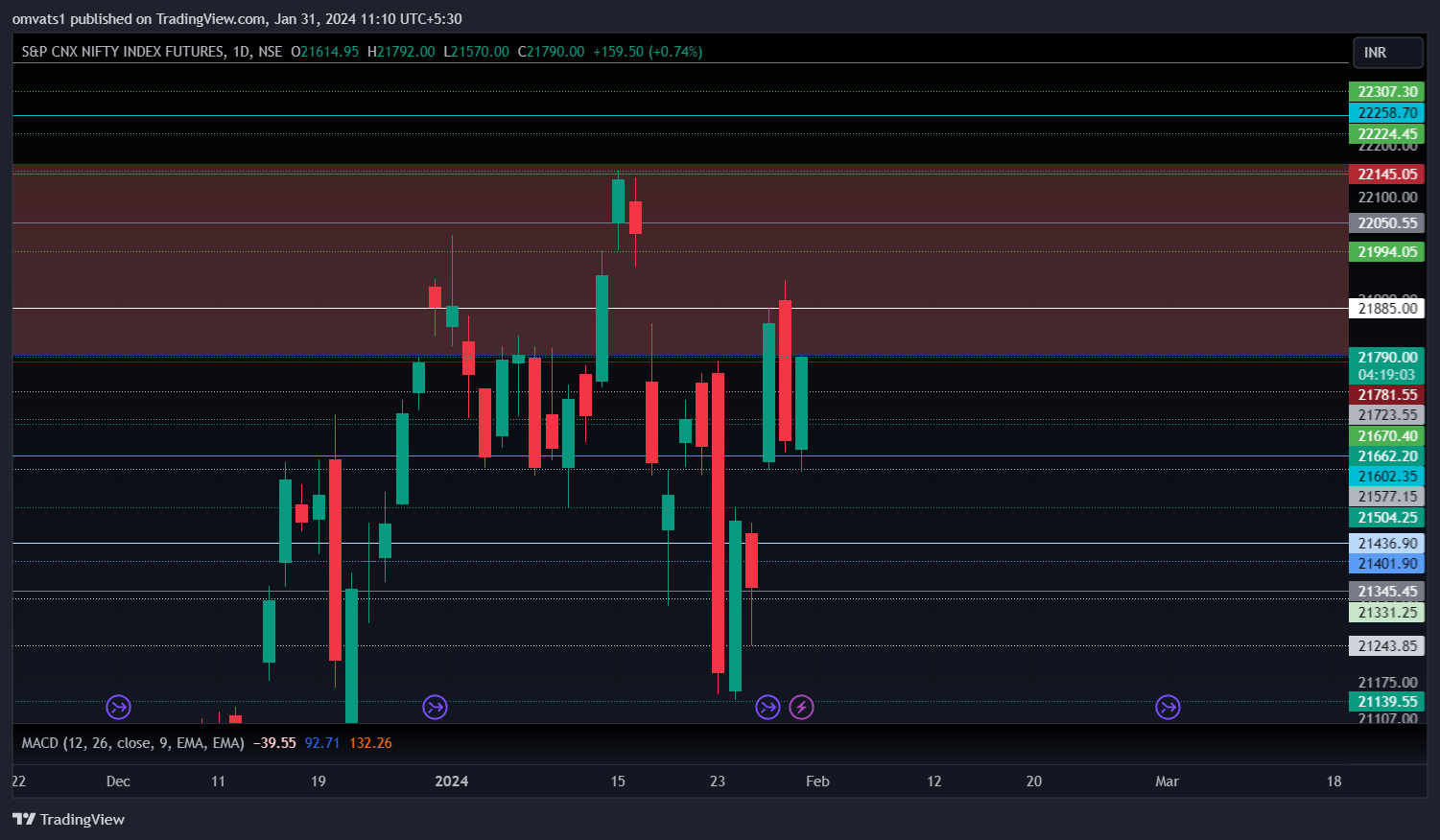Click the MACD (12, 26, close, 9, EMA, EMA) legend
Image resolution: width=1440 pixels, height=840 pixels.
point(133,743)
